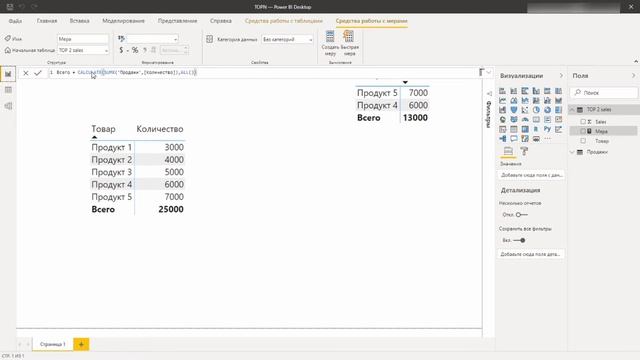Open the Категория данных dropdown
Viewport: 640px width, 360px height.
287,39
